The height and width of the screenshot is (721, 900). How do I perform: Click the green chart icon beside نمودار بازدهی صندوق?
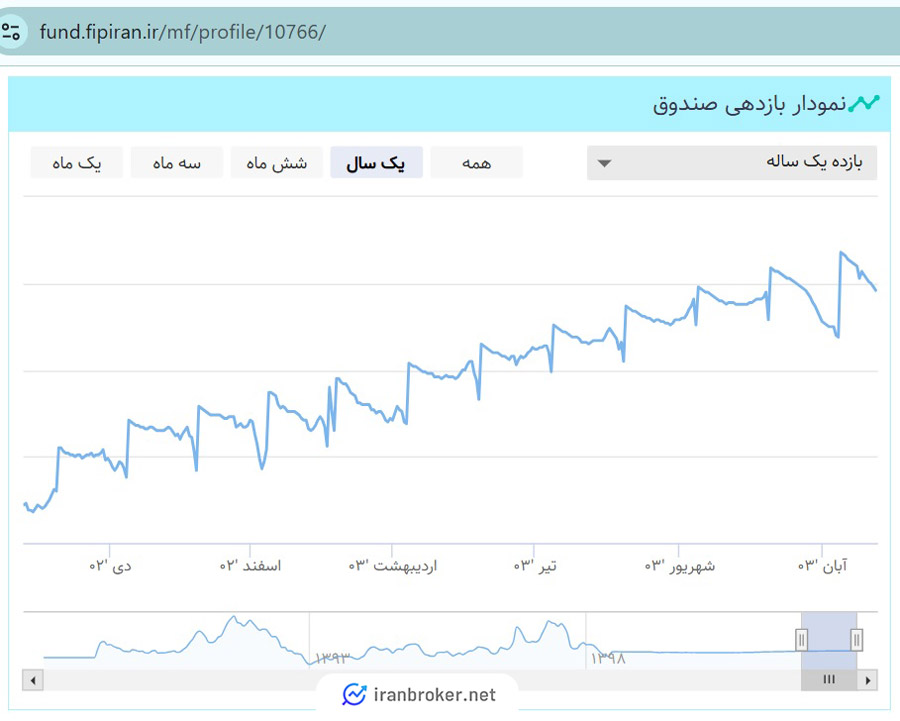click(x=864, y=103)
